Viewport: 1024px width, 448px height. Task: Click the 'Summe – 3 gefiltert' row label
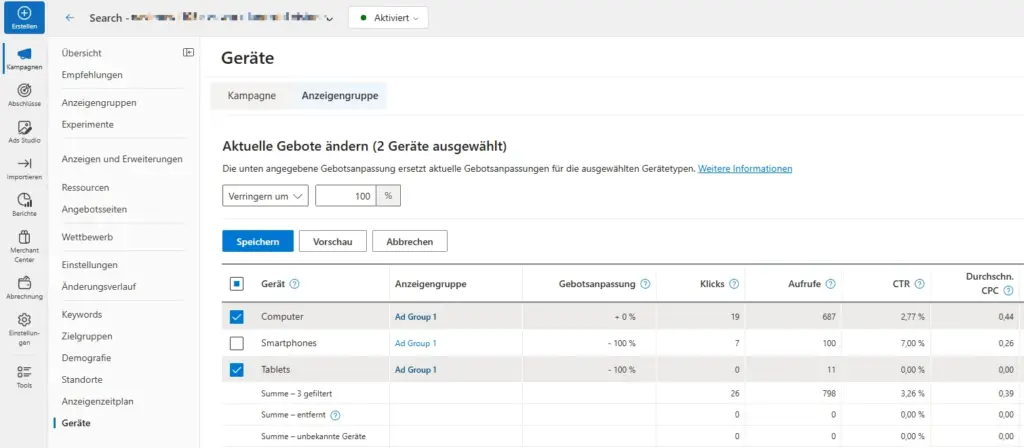pos(296,393)
